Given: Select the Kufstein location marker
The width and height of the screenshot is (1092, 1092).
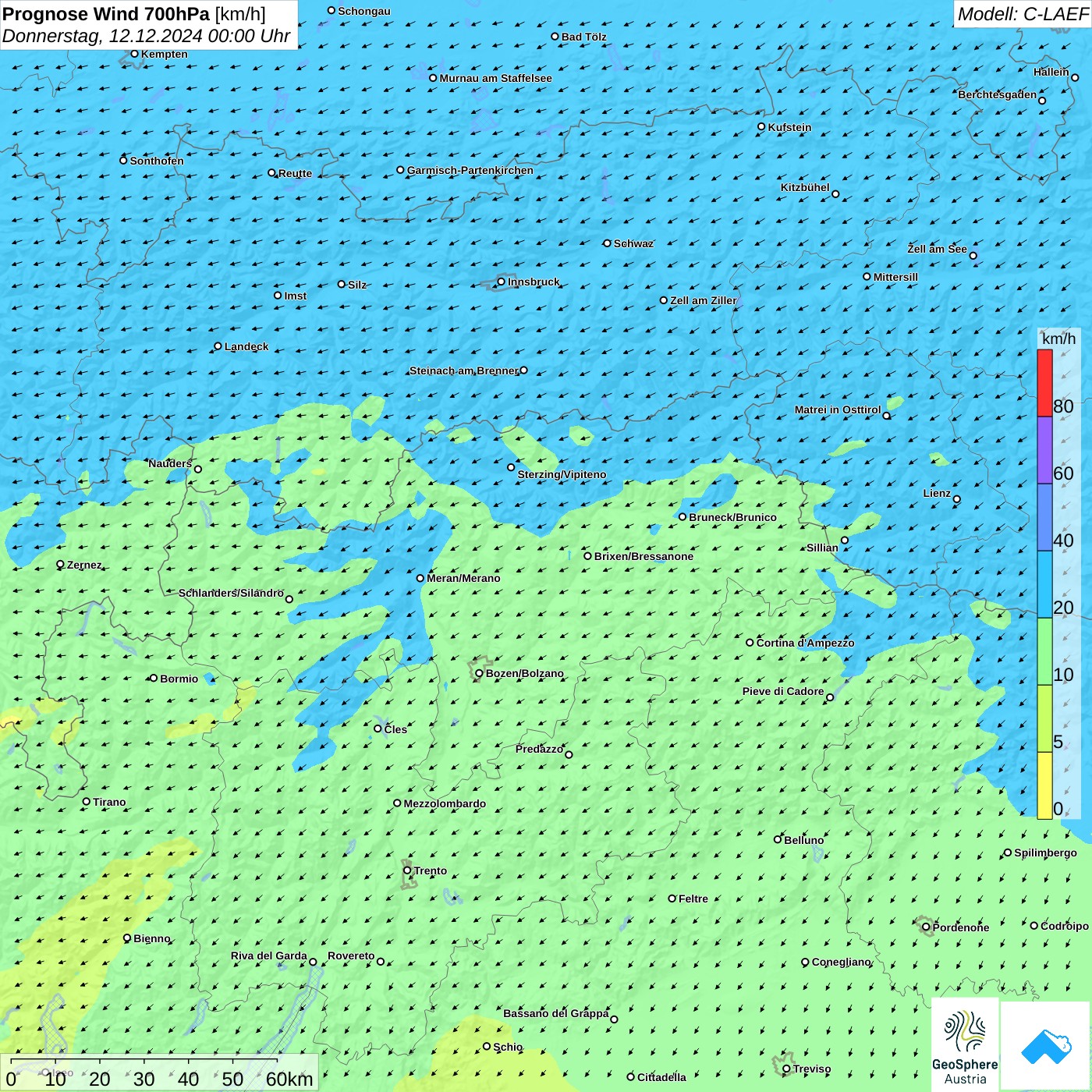Looking at the screenshot, I should [x=761, y=126].
